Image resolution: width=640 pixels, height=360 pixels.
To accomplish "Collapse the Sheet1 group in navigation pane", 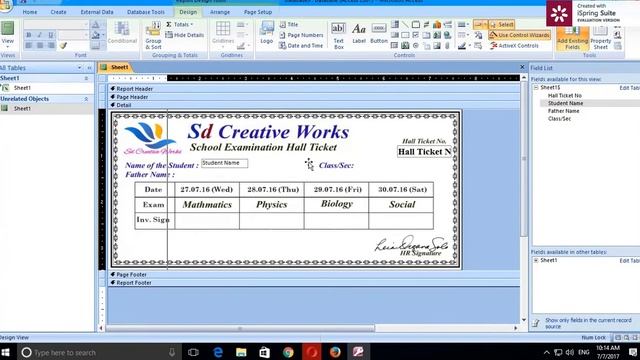I will click(x=86, y=78).
